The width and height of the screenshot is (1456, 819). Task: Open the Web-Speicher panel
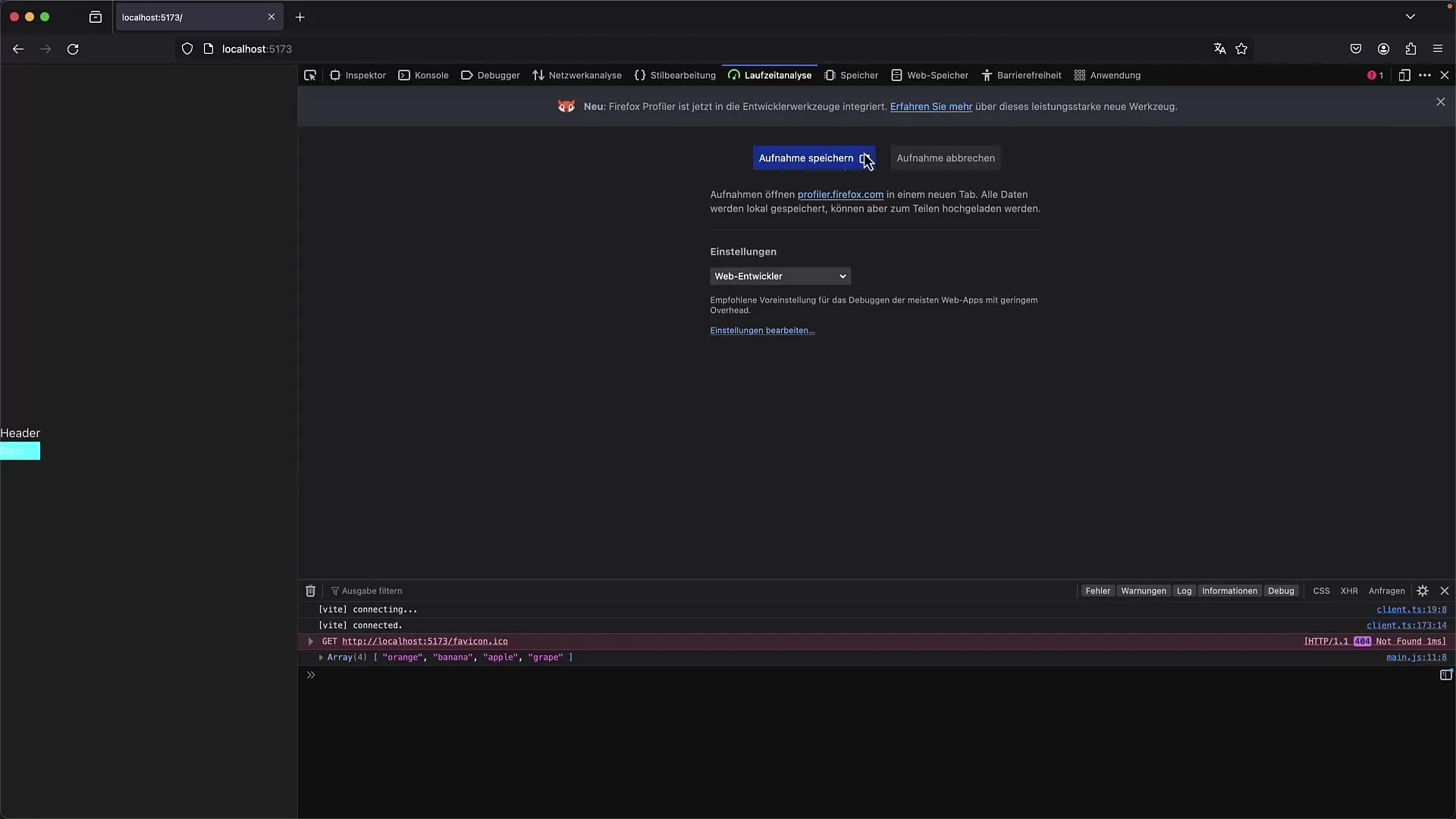931,75
